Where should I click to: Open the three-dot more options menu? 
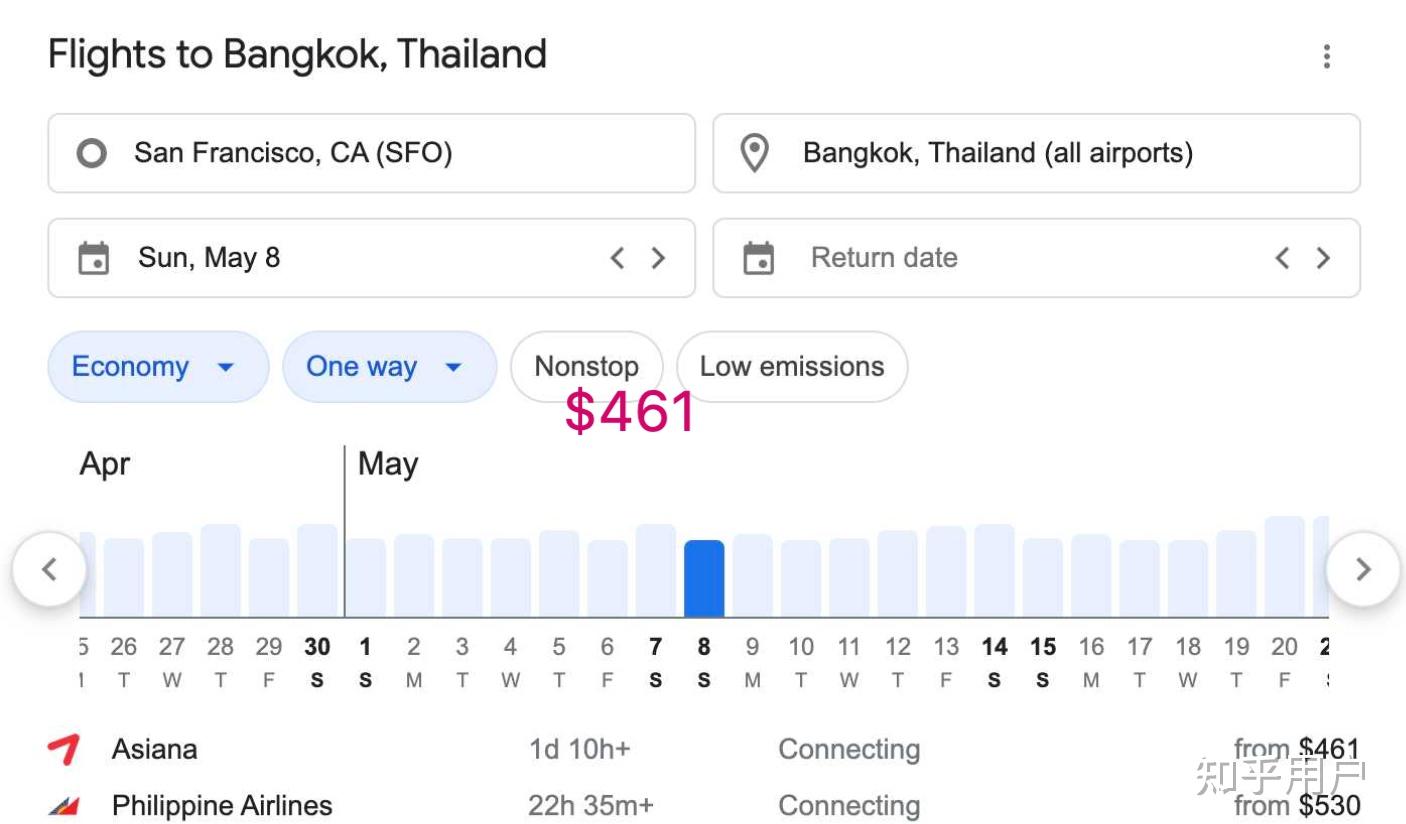coord(1327,56)
